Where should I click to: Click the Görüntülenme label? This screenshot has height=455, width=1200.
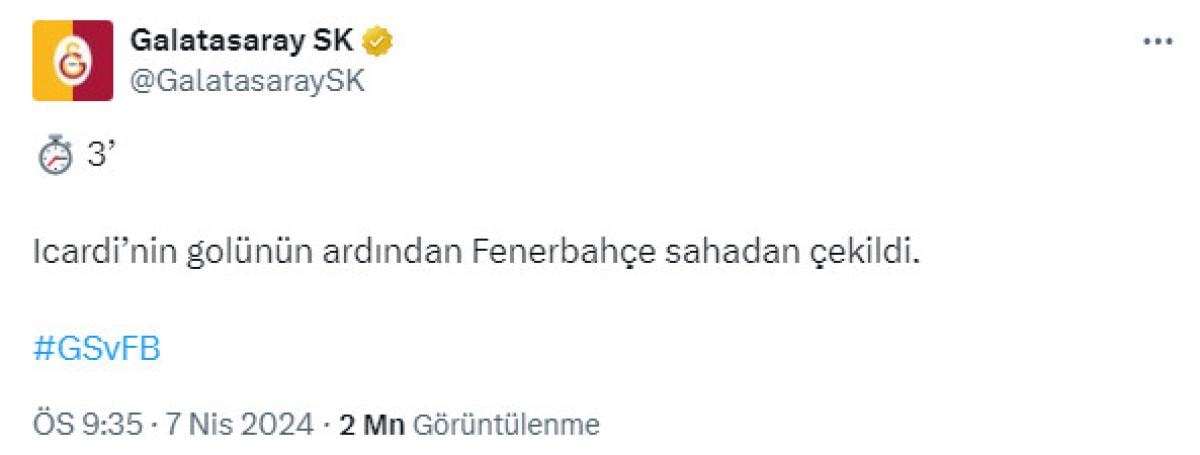(x=506, y=425)
